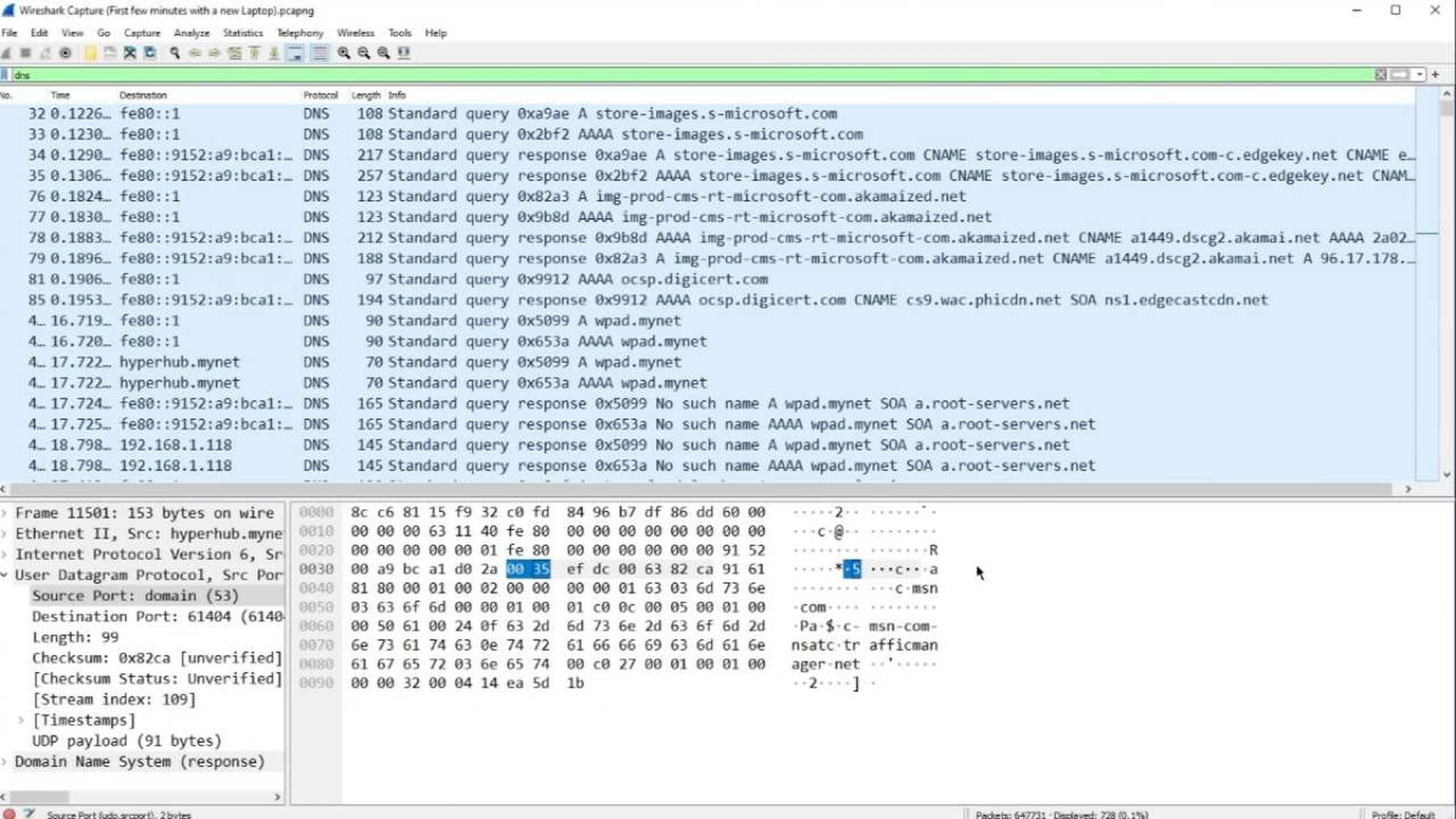Close the capture file with the X icon
Screen dimensions: 1456x819
(x=130, y=53)
